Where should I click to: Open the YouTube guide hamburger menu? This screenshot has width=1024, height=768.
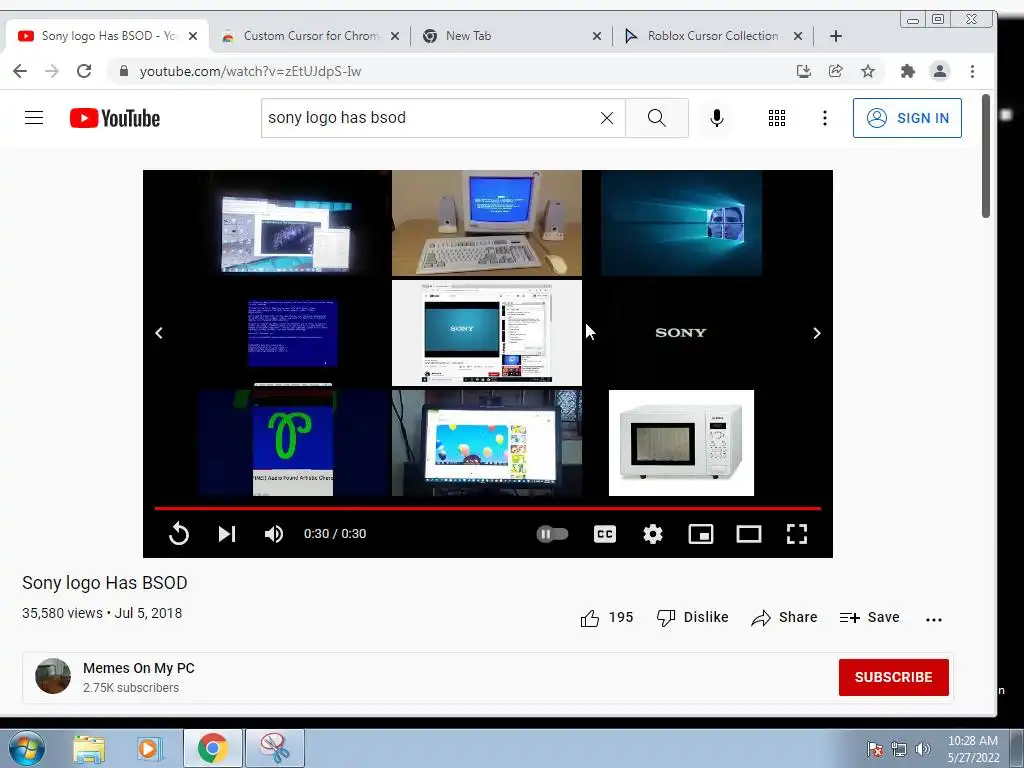[x=34, y=118]
